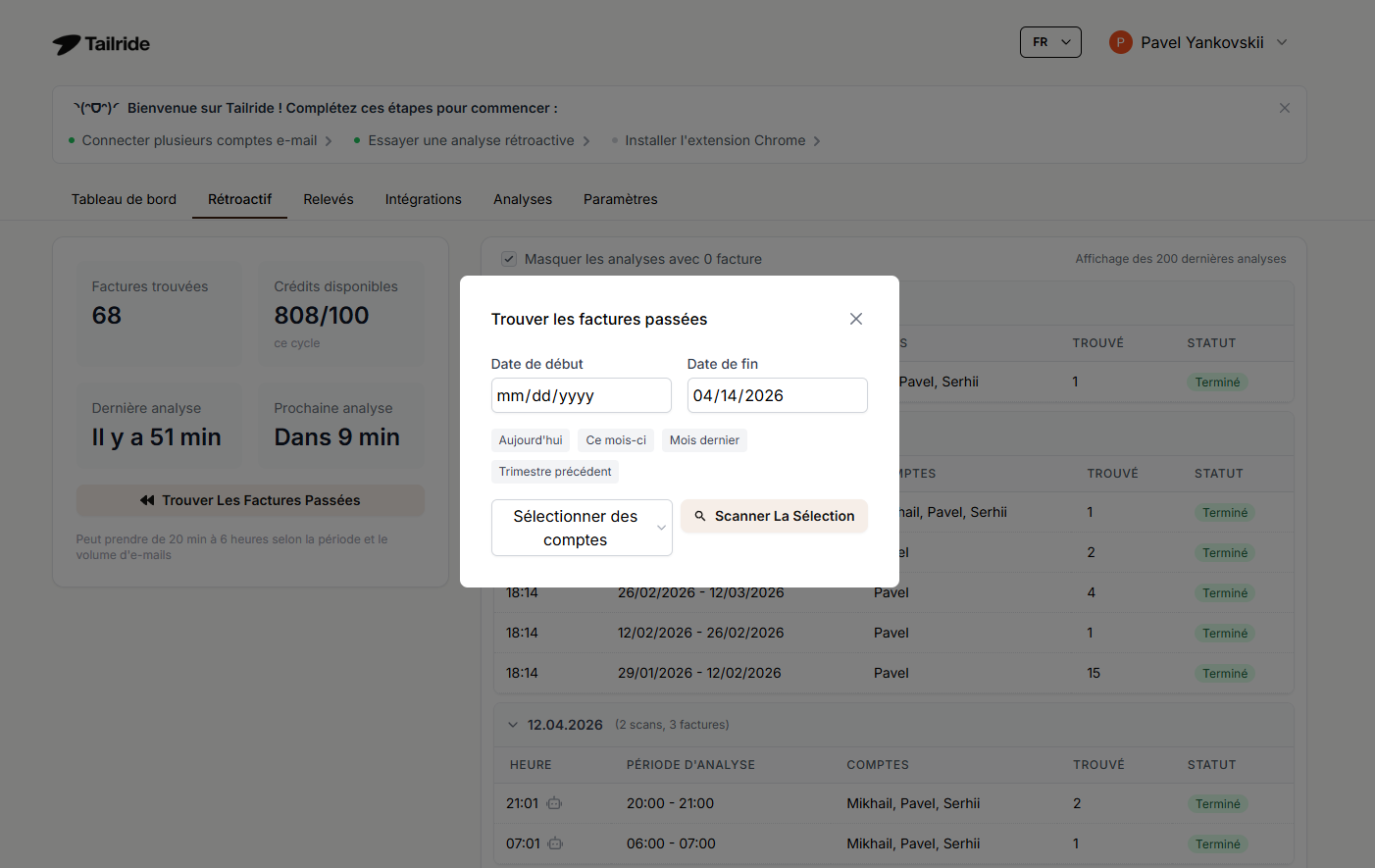1375x868 pixels.
Task: Click the rewind icon on Trouver Les Factures Passées
Action: tap(147, 500)
